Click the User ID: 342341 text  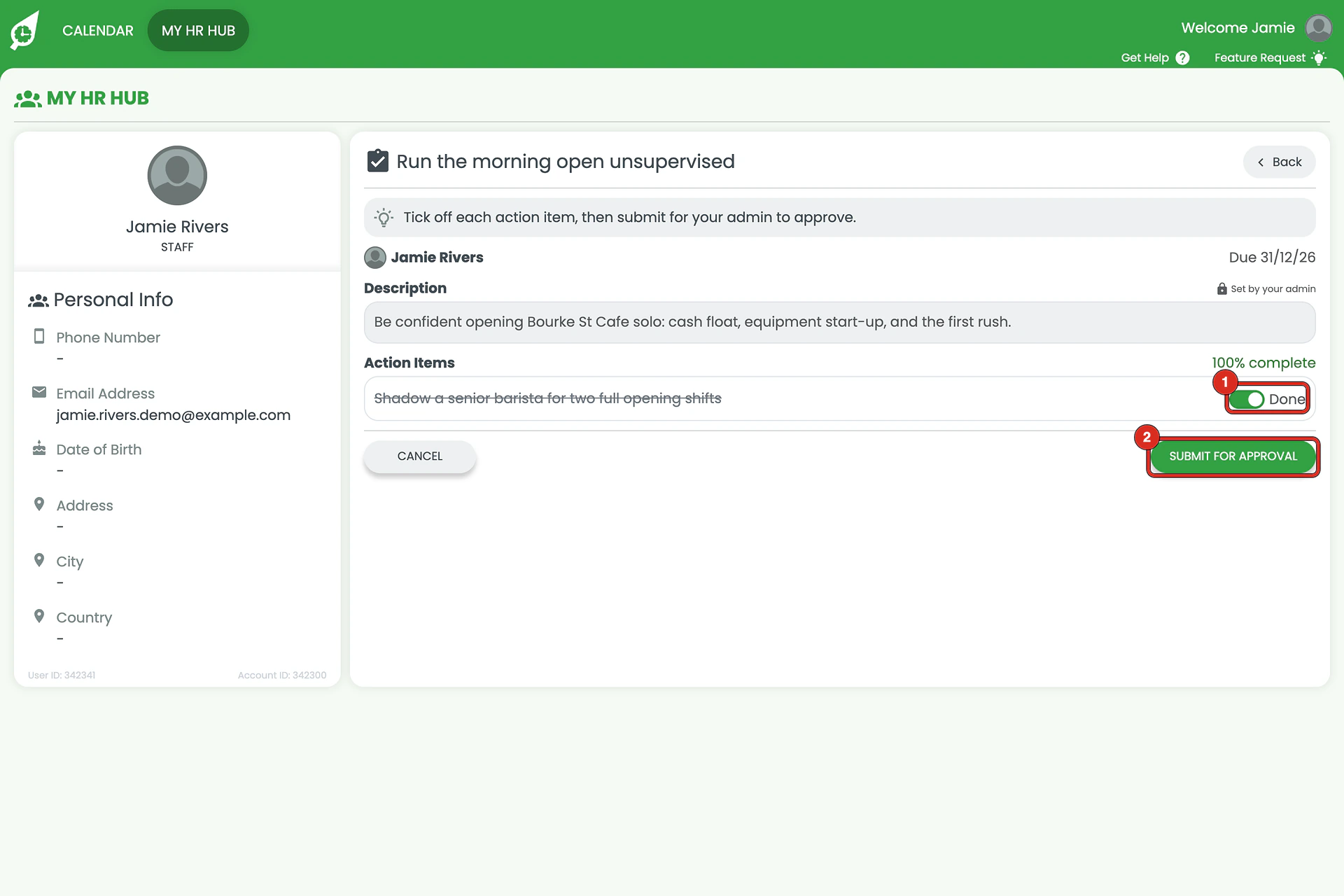62,675
